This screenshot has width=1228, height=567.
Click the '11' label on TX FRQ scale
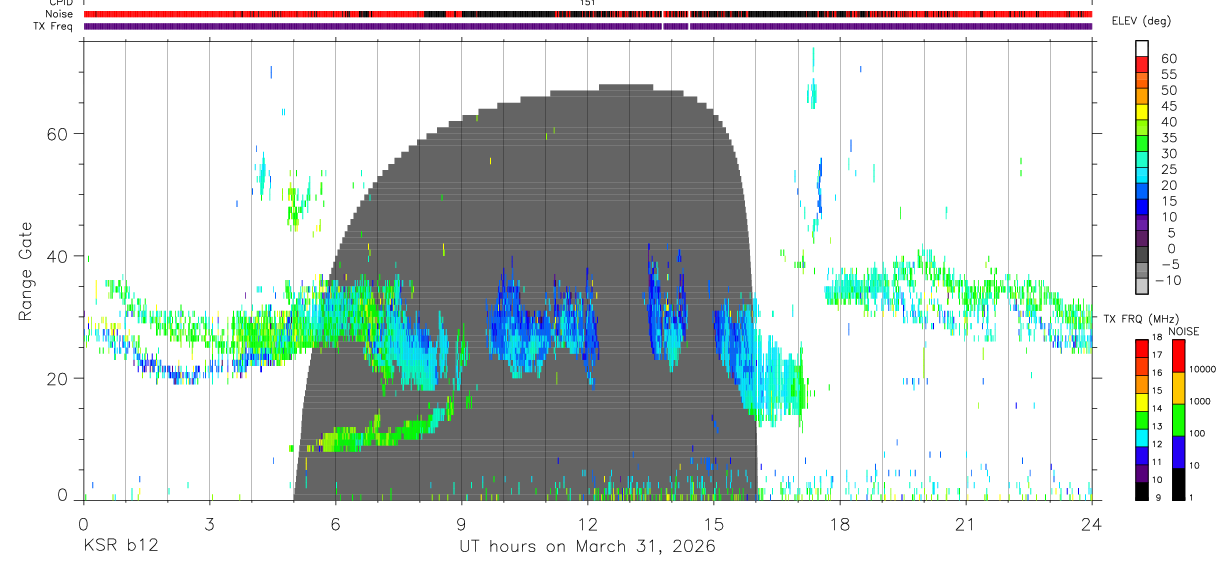[1157, 462]
